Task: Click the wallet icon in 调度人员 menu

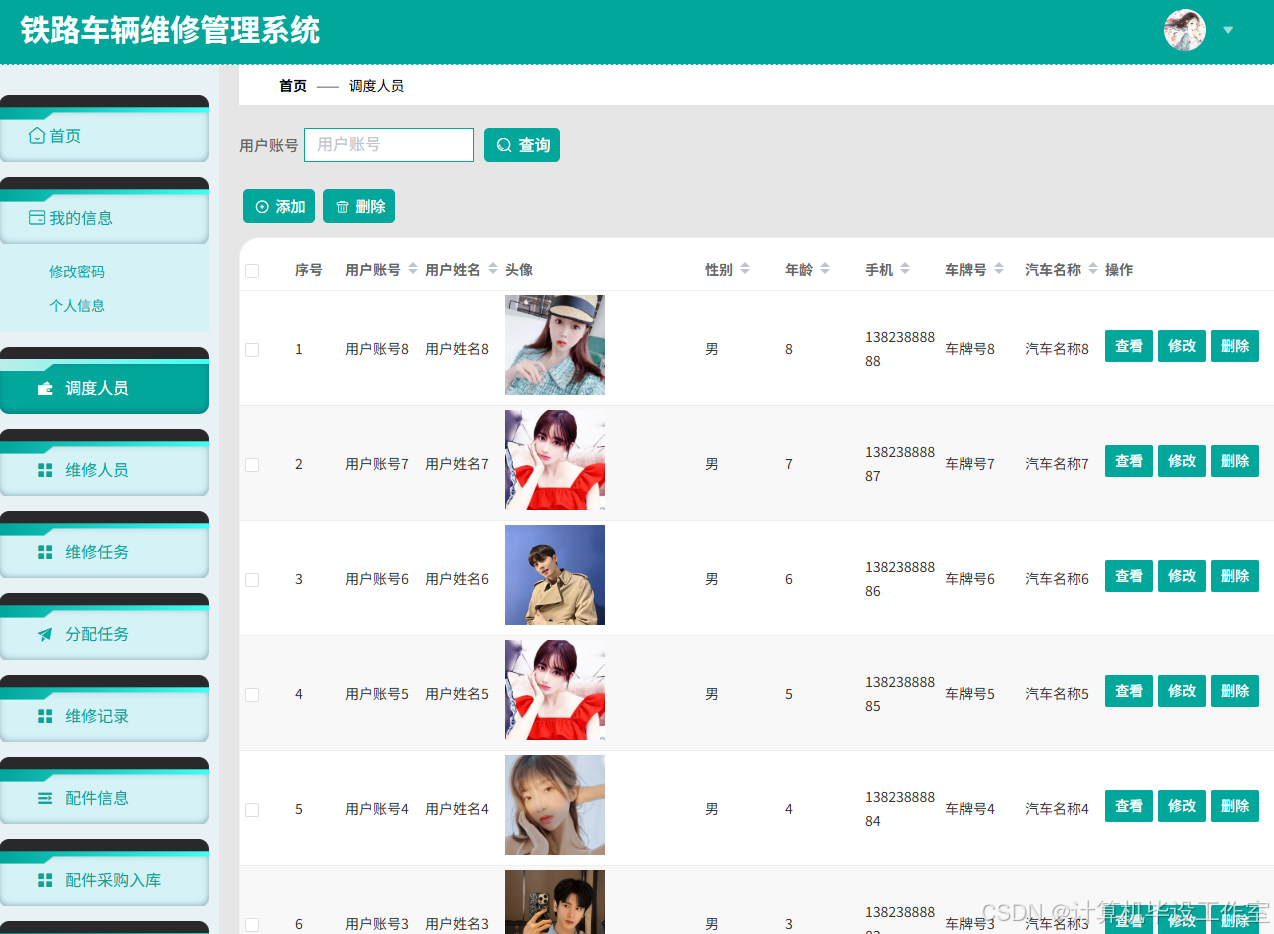Action: (45, 388)
